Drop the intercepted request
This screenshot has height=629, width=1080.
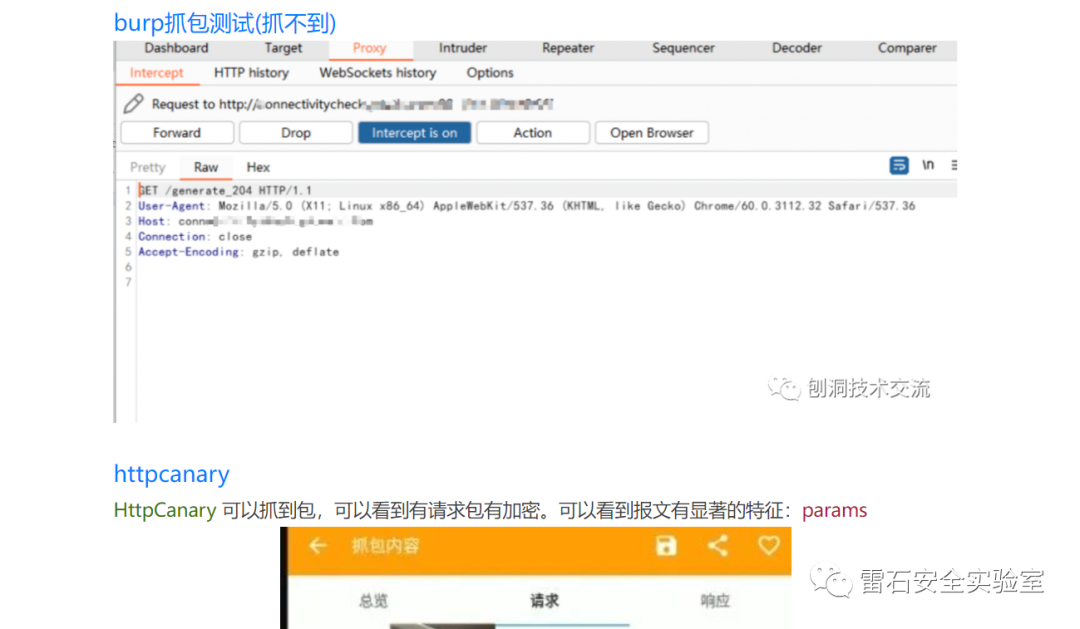point(296,133)
